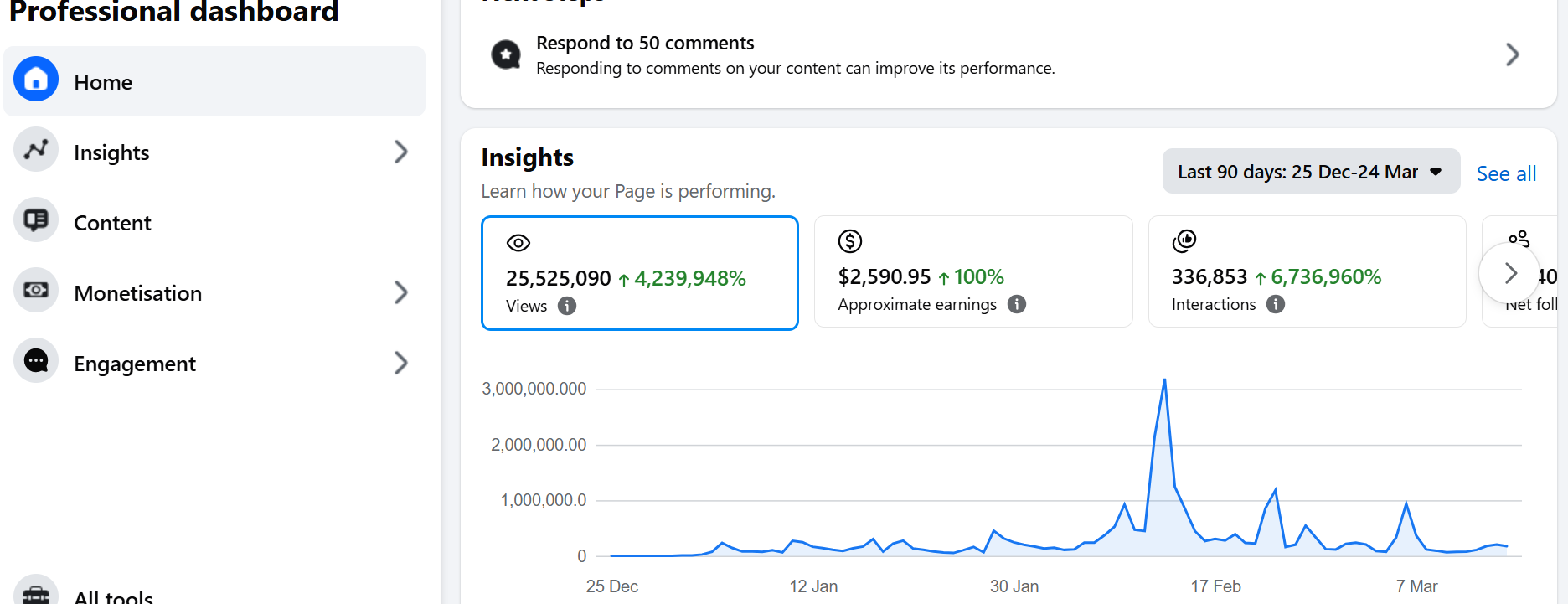
Task: Click the star badge icon beside Respond to comments
Action: pyautogui.click(x=506, y=55)
